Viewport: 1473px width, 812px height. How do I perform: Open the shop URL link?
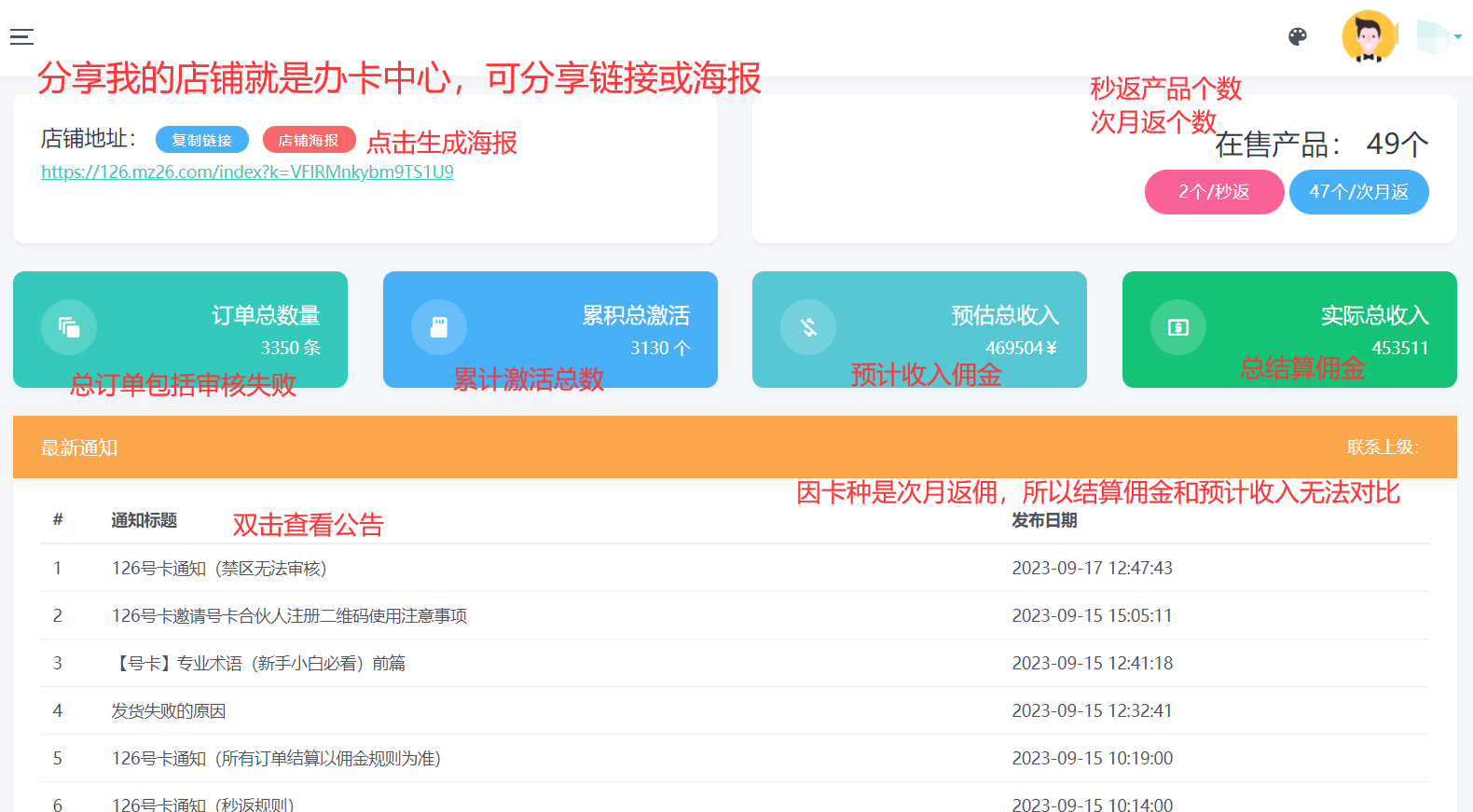coord(247,172)
